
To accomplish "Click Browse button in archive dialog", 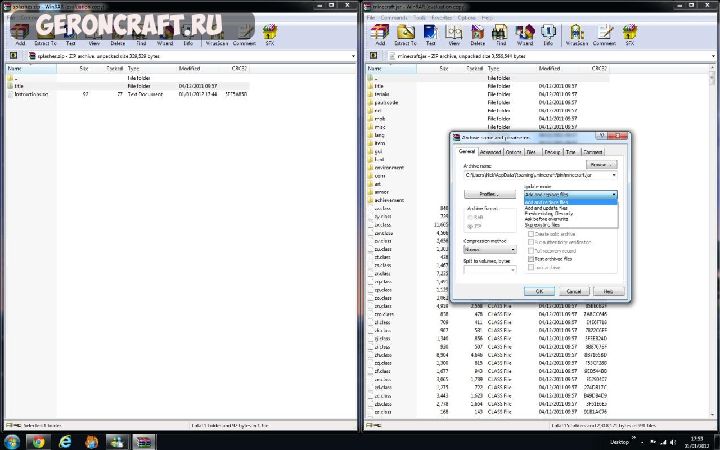I will pyautogui.click(x=602, y=164).
